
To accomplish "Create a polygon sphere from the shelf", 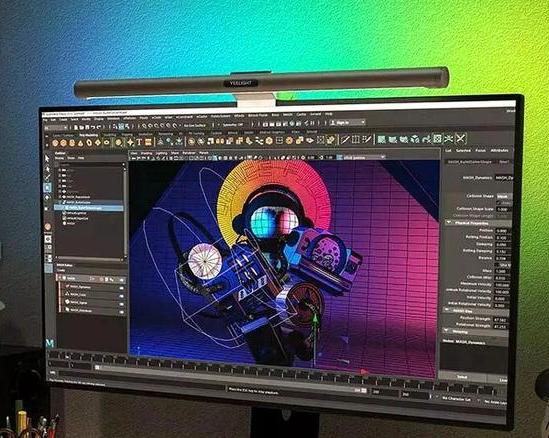I will point(55,143).
